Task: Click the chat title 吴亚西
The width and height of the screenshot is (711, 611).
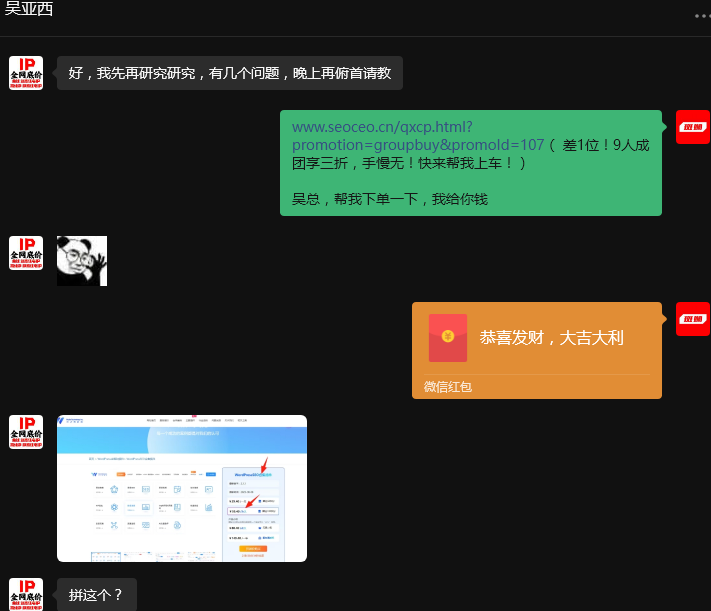Action: click(x=29, y=8)
